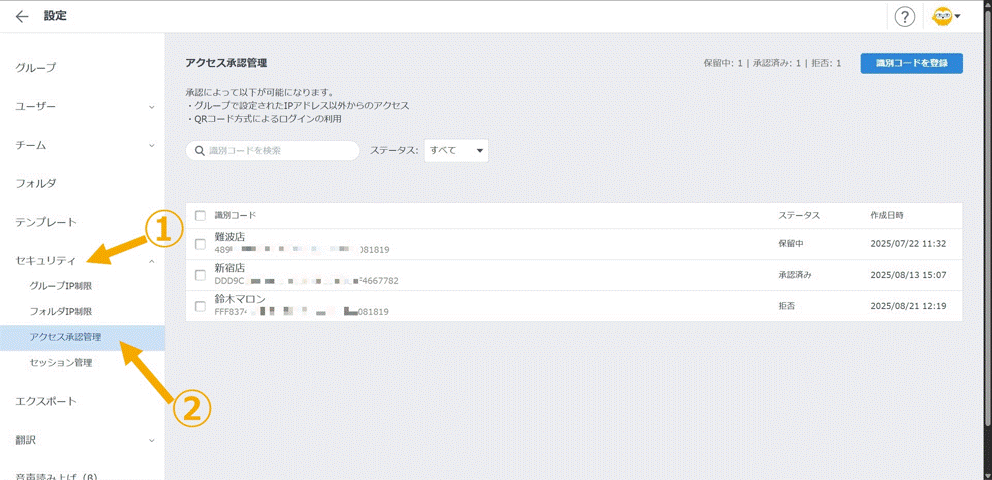The image size is (992, 480).
Task: Expand the 翻訳 sidebar section
Action: tap(151, 440)
